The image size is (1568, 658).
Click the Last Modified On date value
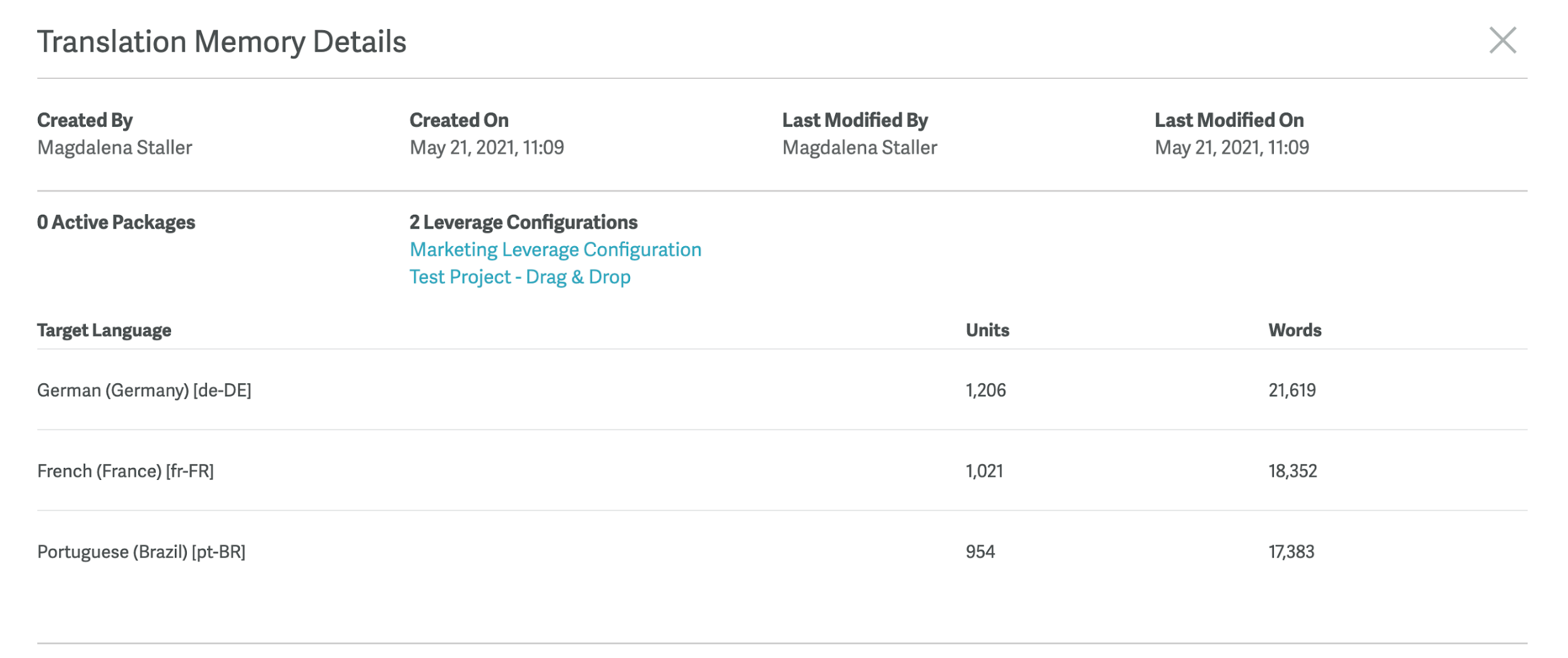1232,148
